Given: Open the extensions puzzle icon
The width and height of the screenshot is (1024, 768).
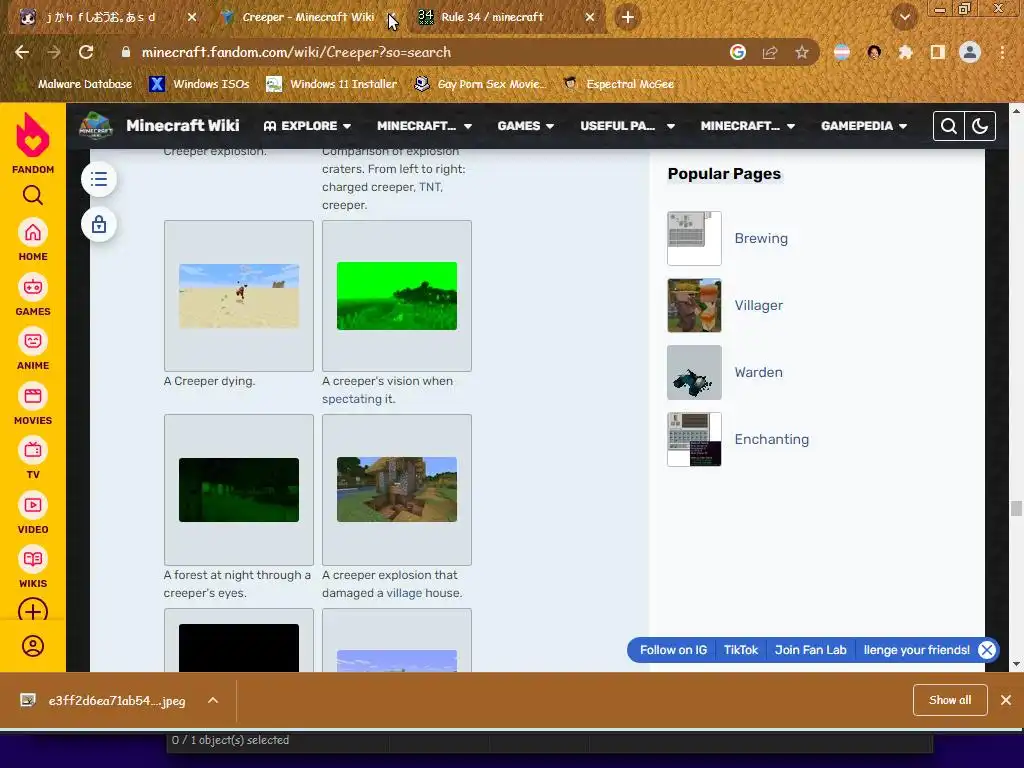Looking at the screenshot, I should (905, 52).
